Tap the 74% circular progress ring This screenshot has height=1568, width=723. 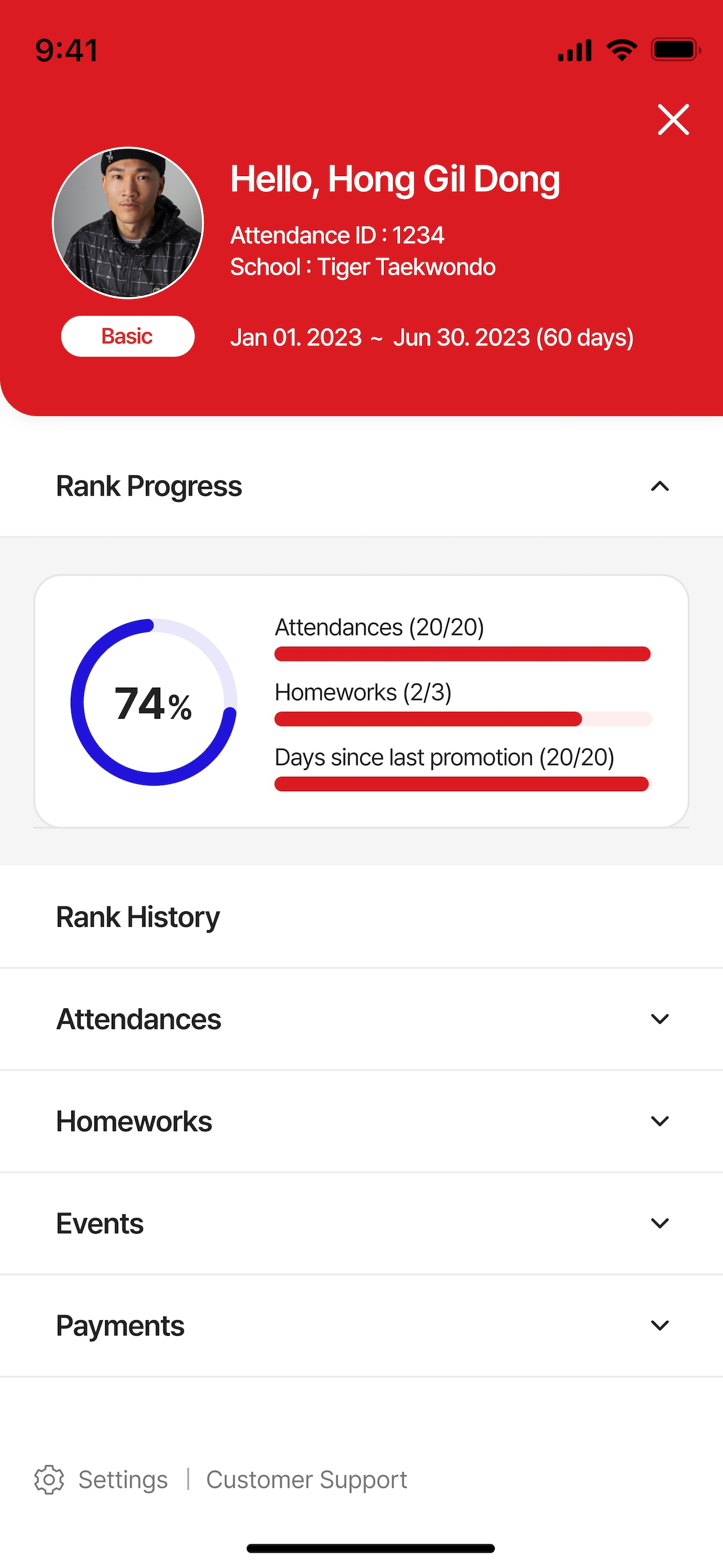tap(154, 702)
